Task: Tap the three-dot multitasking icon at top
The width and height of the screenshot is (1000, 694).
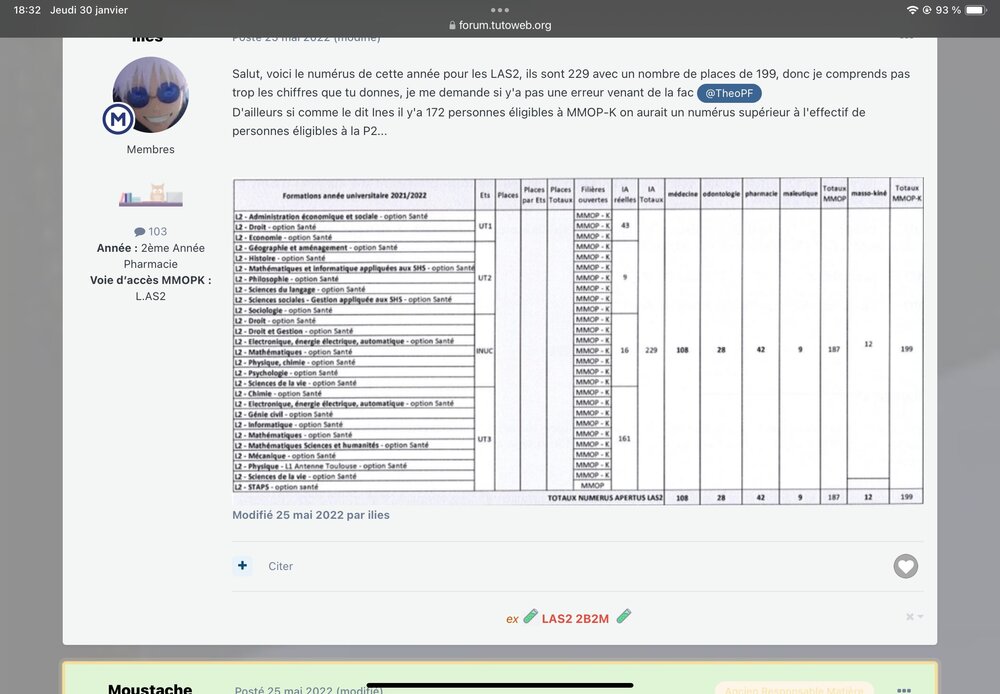Action: coord(500,10)
